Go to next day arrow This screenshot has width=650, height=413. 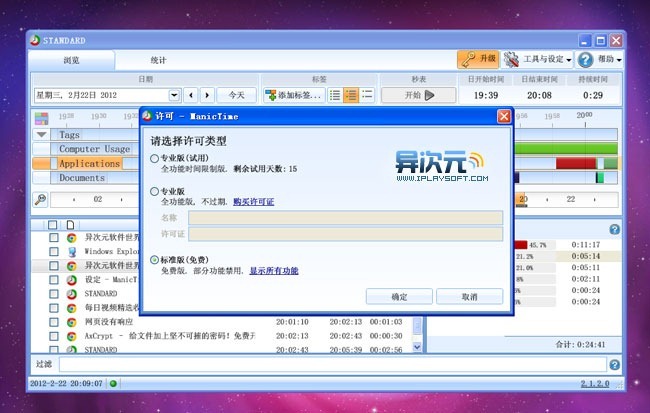(207, 95)
